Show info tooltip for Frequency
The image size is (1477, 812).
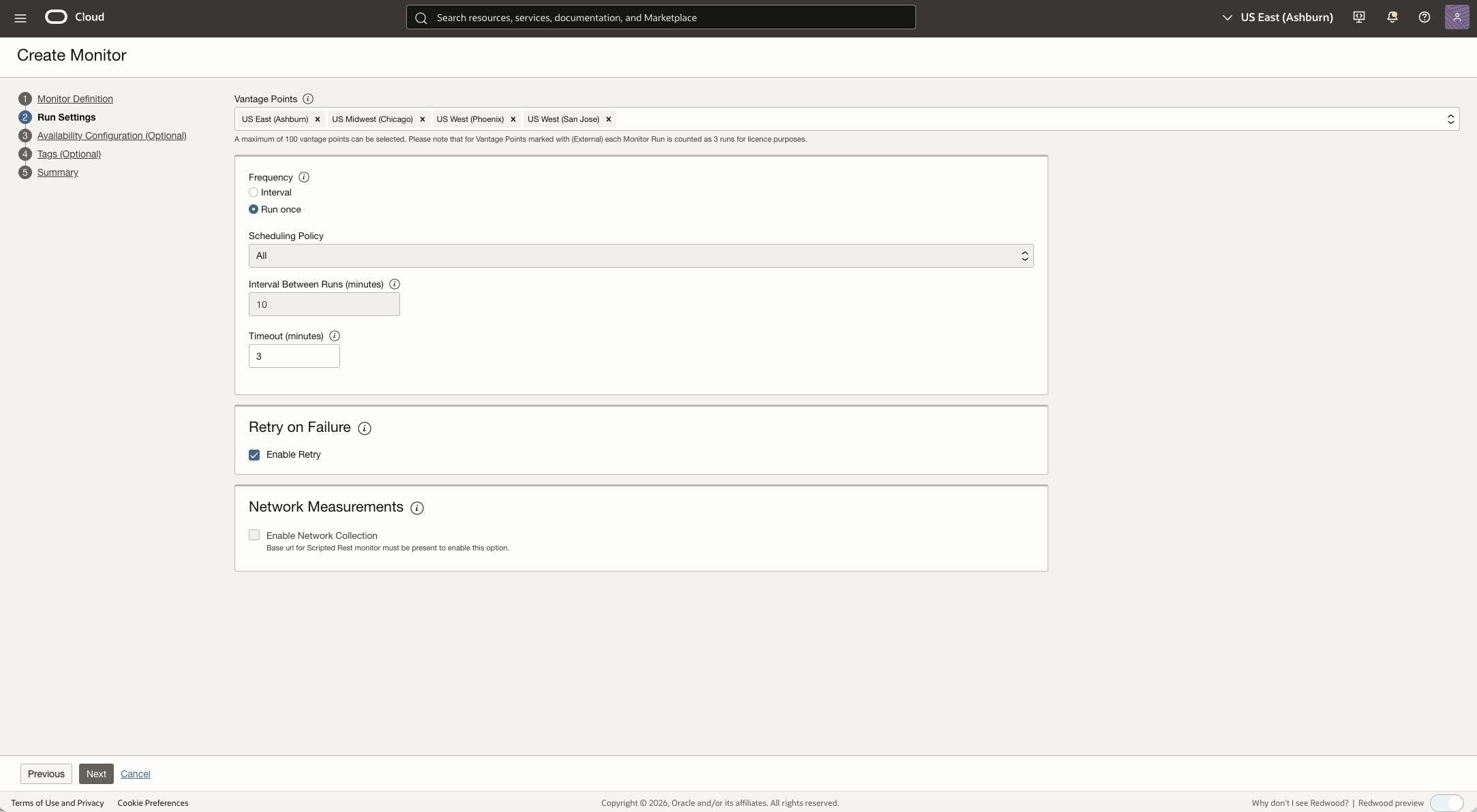[304, 177]
